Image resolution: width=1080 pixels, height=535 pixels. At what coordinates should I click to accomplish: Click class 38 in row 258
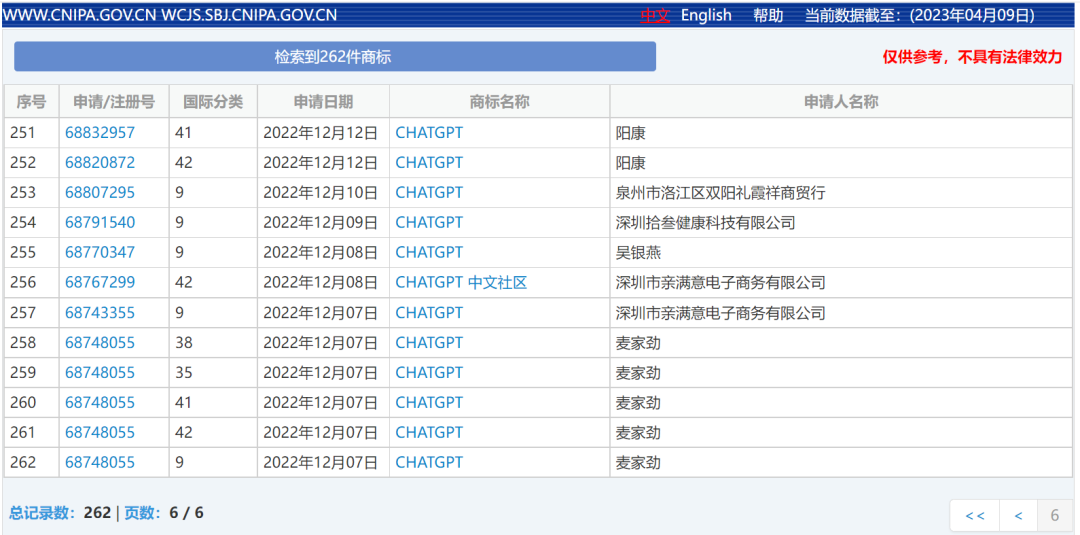(x=184, y=342)
